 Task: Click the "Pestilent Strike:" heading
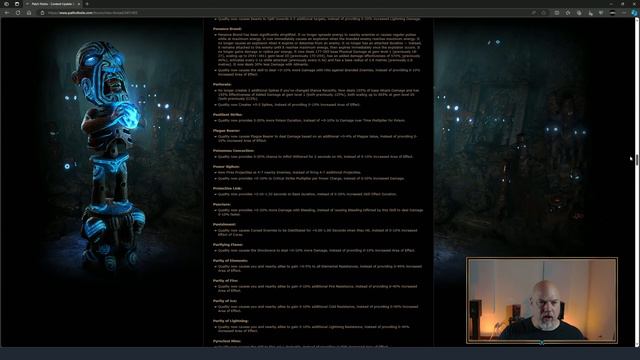[x=227, y=115]
